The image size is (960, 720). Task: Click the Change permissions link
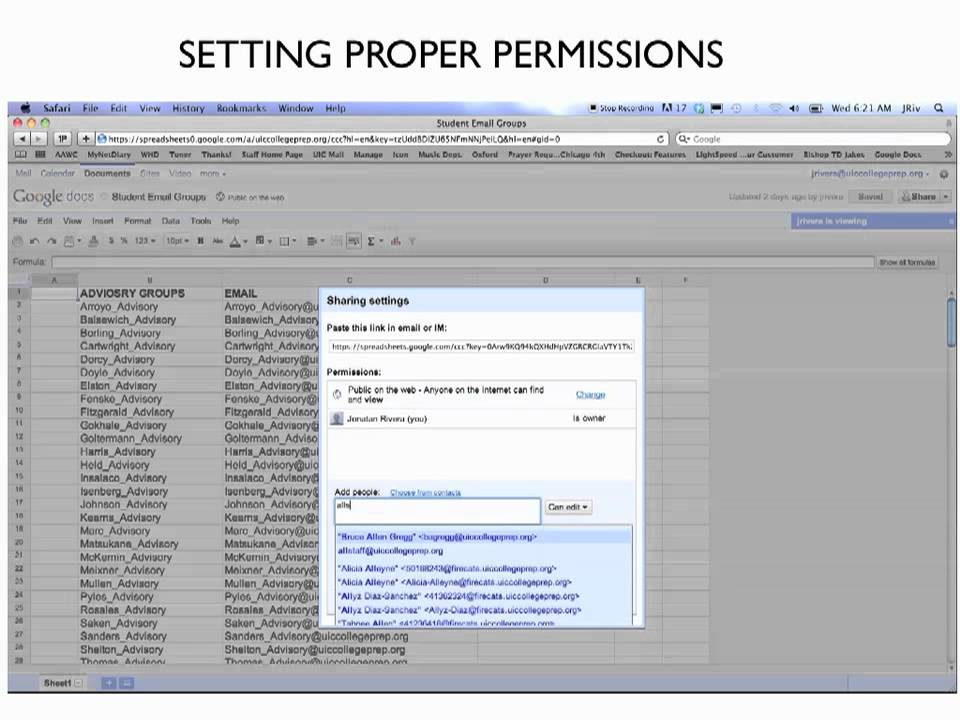pos(590,394)
